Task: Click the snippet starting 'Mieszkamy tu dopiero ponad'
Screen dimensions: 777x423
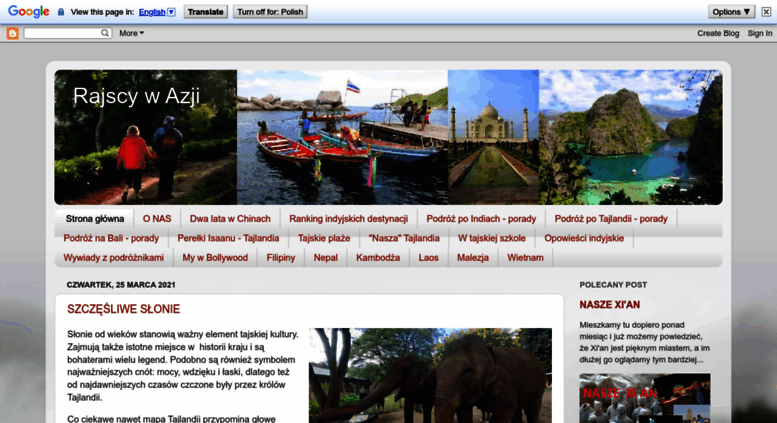Action: (x=645, y=342)
